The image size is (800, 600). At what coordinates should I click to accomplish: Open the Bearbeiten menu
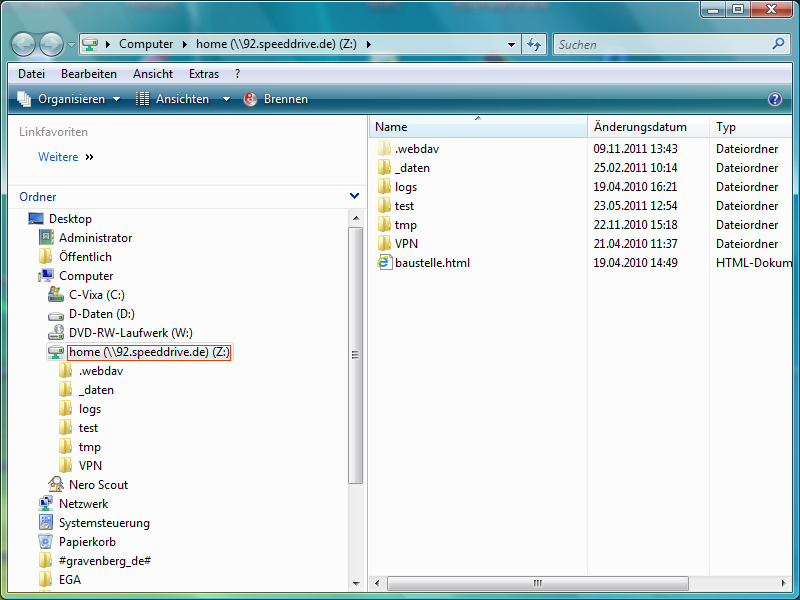(88, 74)
